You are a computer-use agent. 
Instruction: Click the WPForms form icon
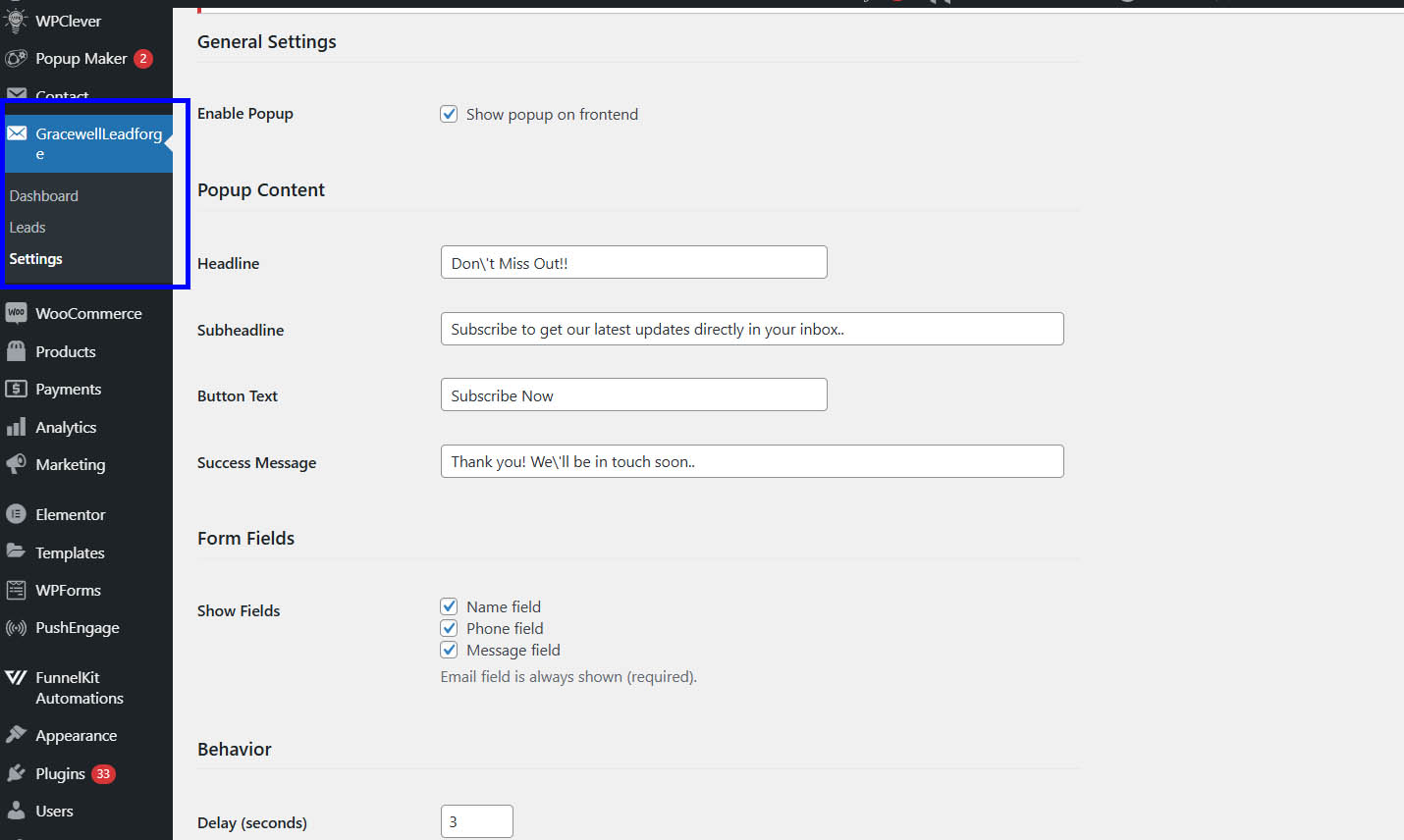tap(16, 590)
